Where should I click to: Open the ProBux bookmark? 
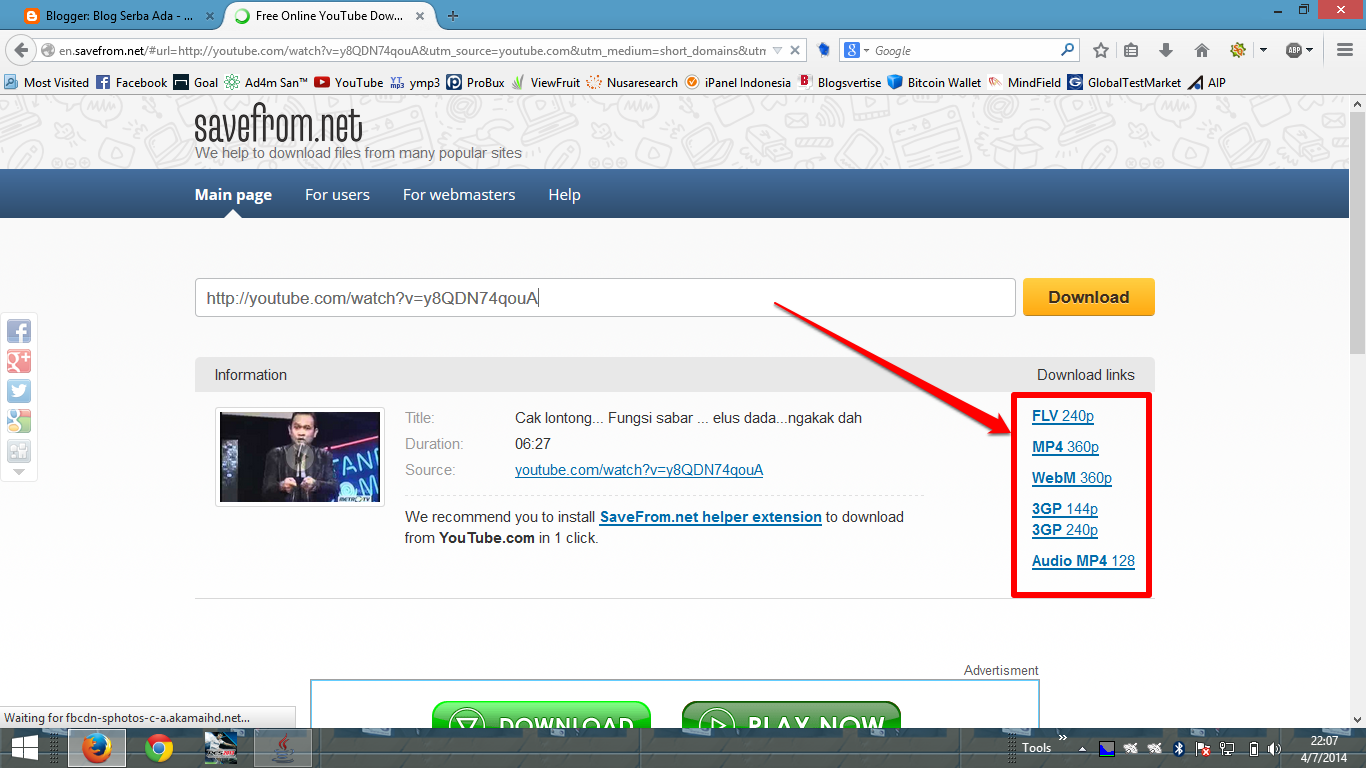coord(475,83)
